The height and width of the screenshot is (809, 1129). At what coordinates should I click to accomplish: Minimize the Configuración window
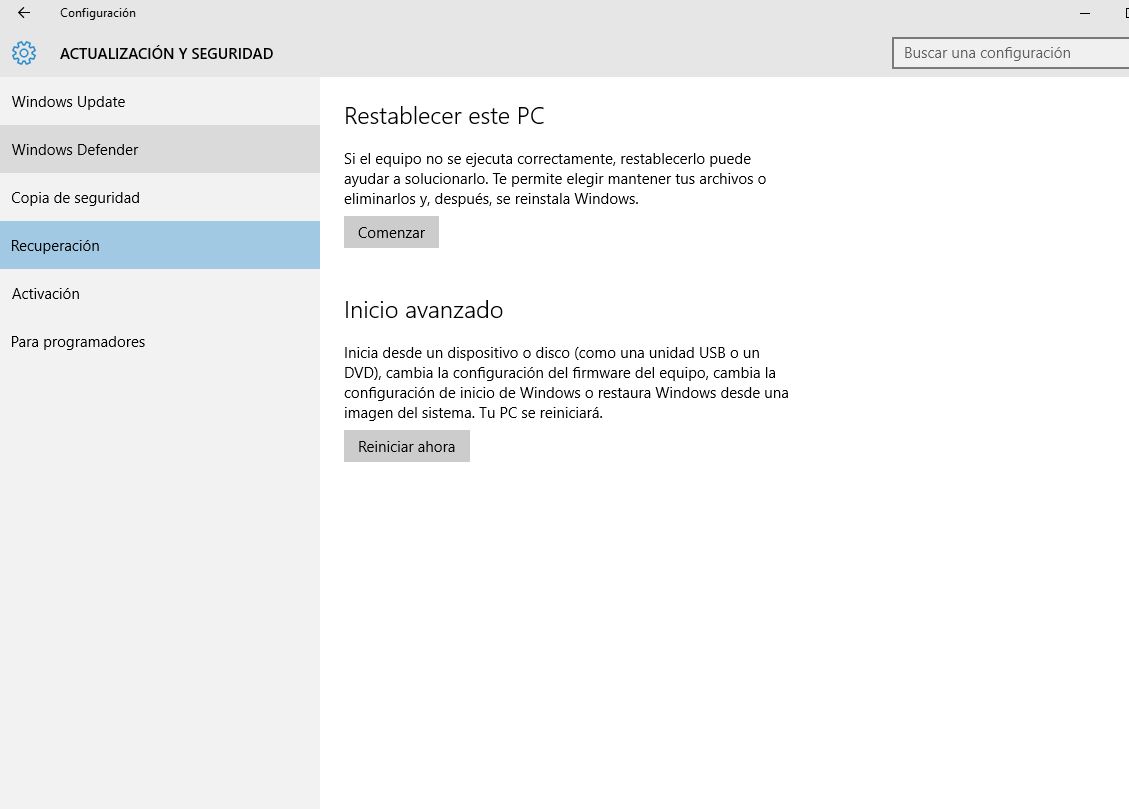click(1085, 13)
